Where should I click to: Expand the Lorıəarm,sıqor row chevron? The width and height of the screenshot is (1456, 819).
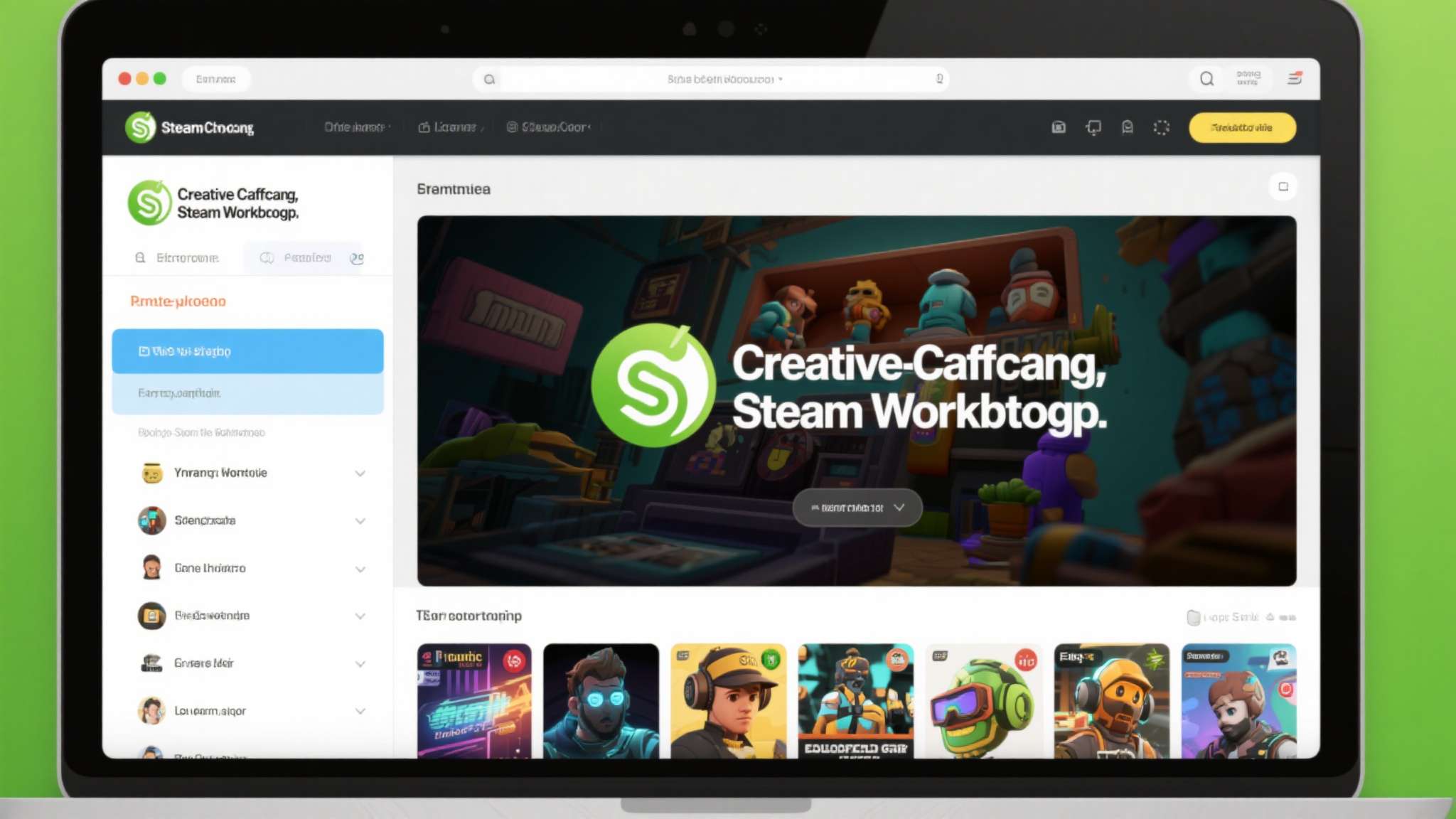click(x=360, y=711)
